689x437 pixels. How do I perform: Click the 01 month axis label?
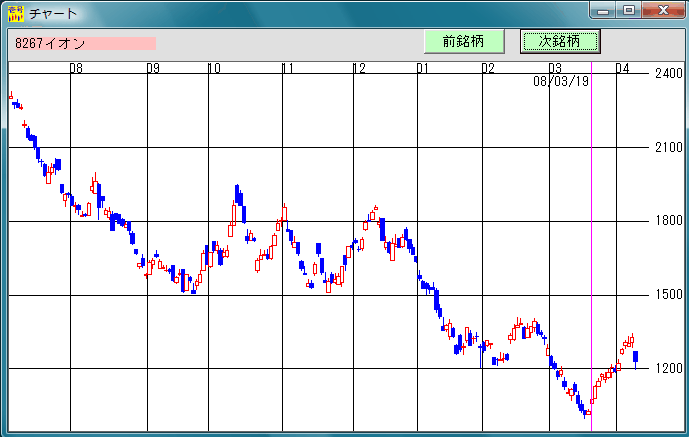click(x=423, y=68)
